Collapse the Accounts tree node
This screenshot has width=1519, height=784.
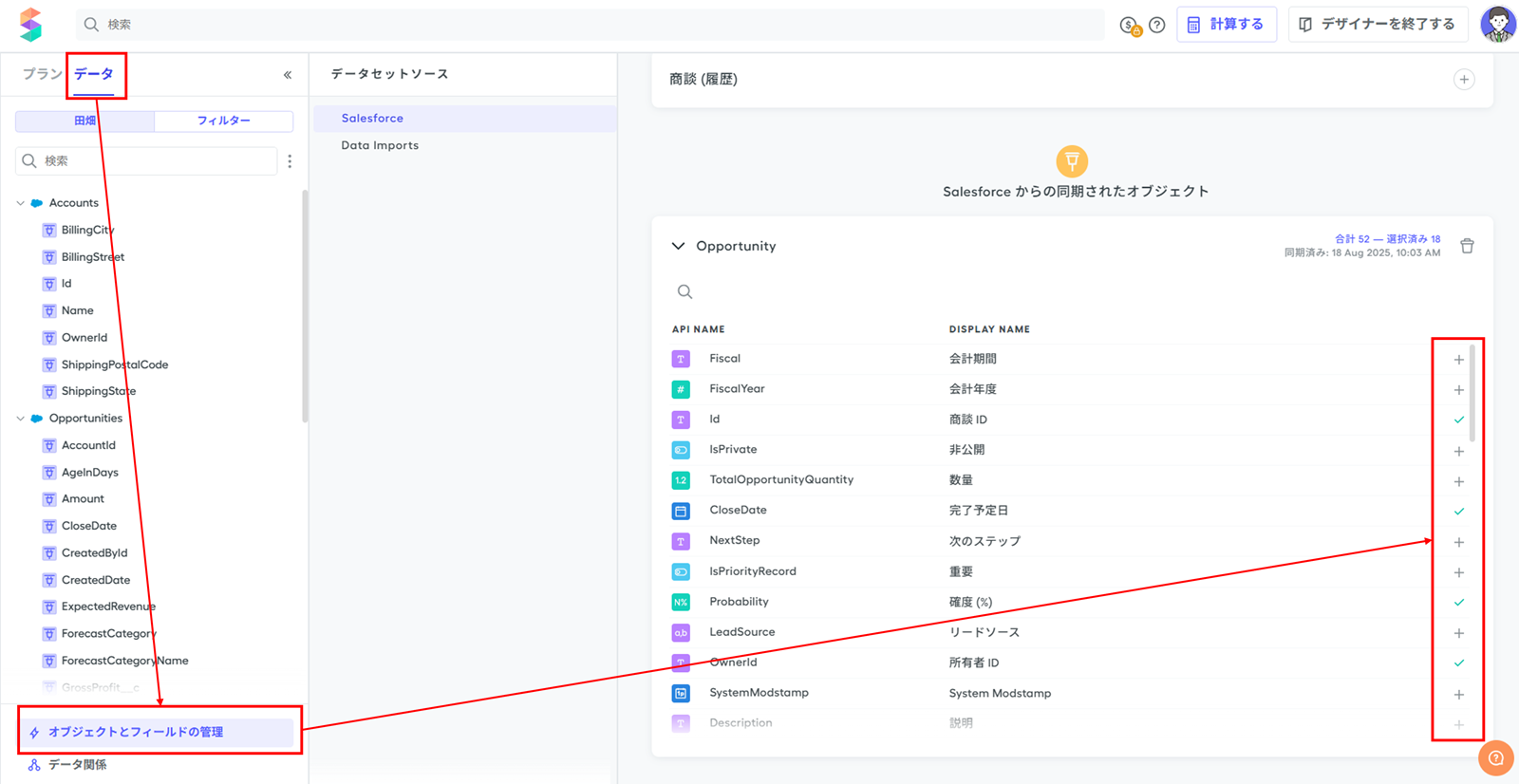[x=21, y=203]
